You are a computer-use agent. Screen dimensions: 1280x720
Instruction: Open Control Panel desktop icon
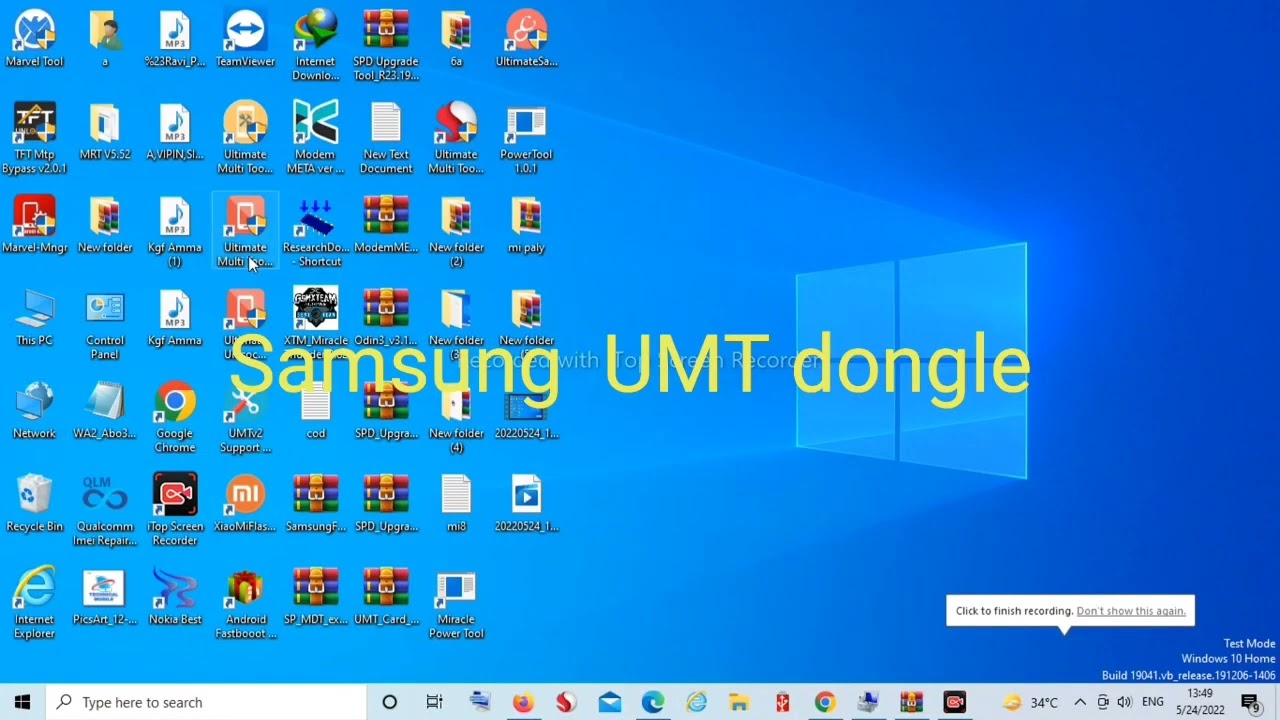105,325
